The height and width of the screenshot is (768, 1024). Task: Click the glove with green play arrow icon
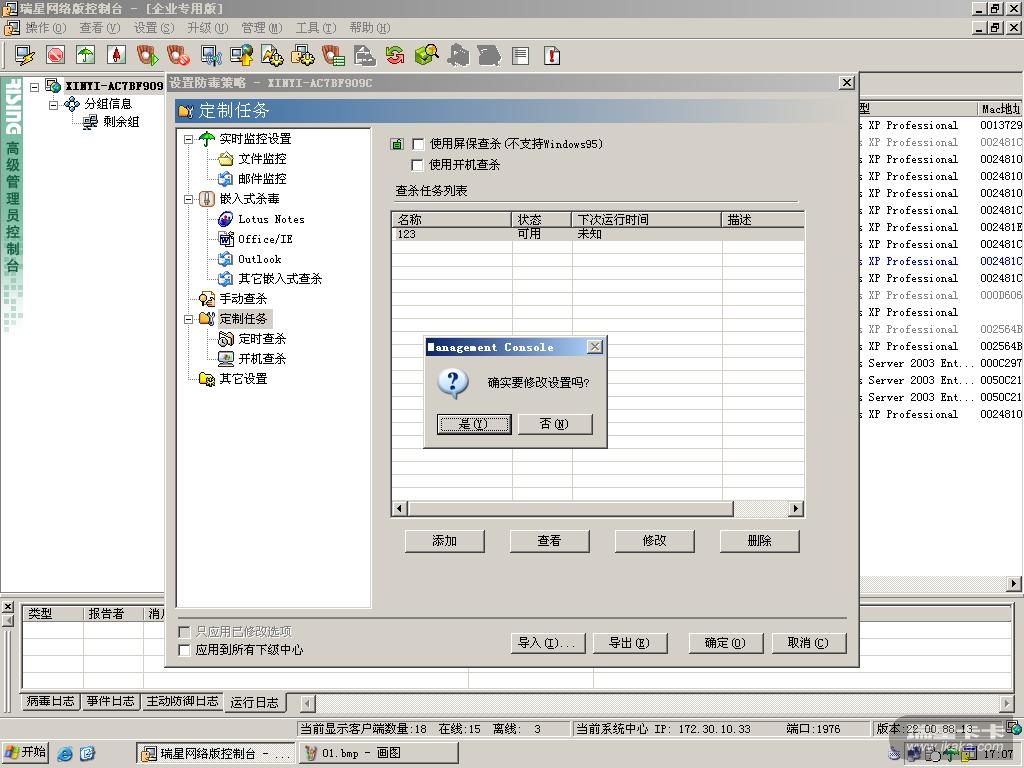coord(147,56)
